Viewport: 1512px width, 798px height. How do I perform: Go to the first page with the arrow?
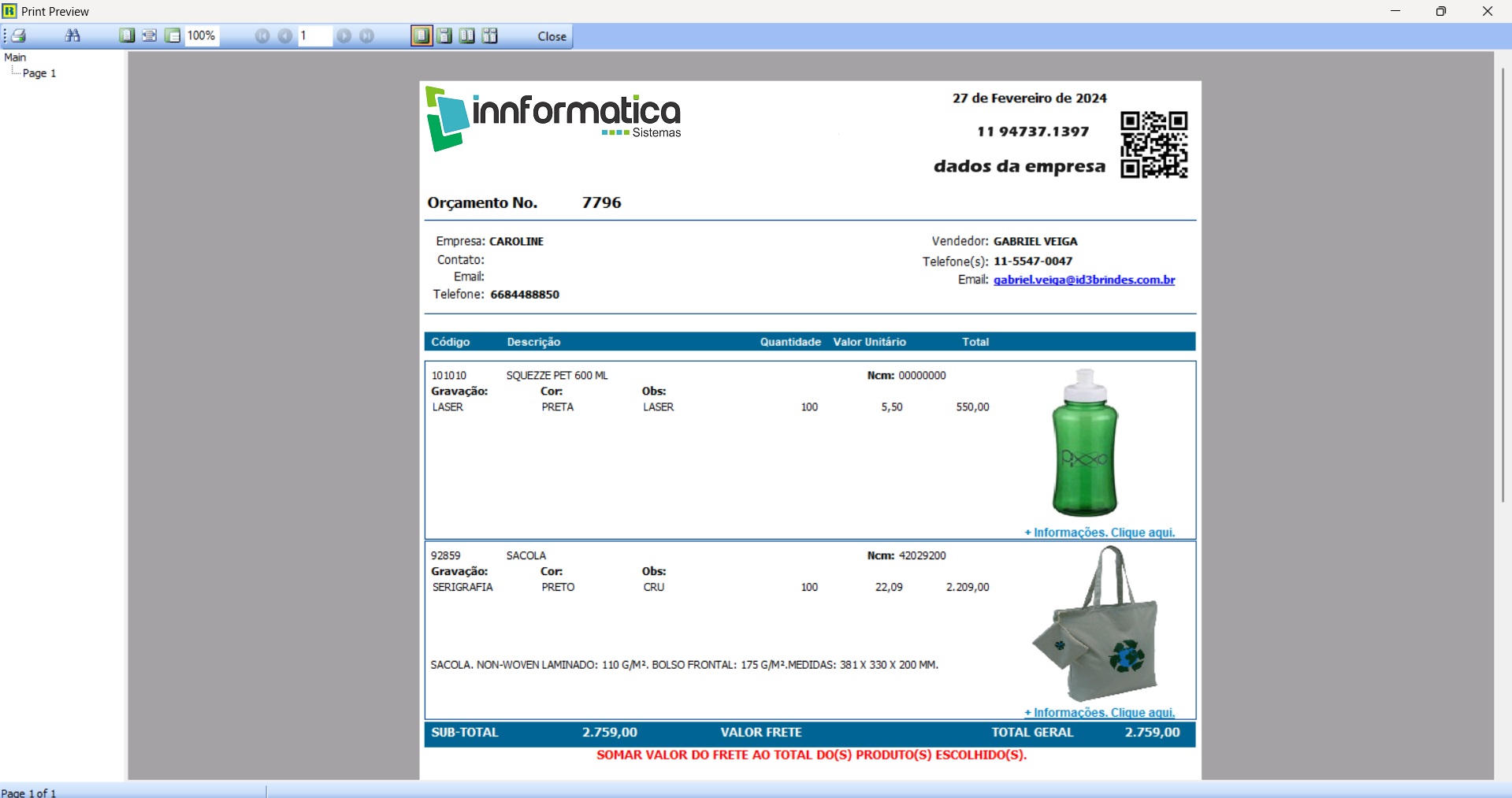[262, 35]
